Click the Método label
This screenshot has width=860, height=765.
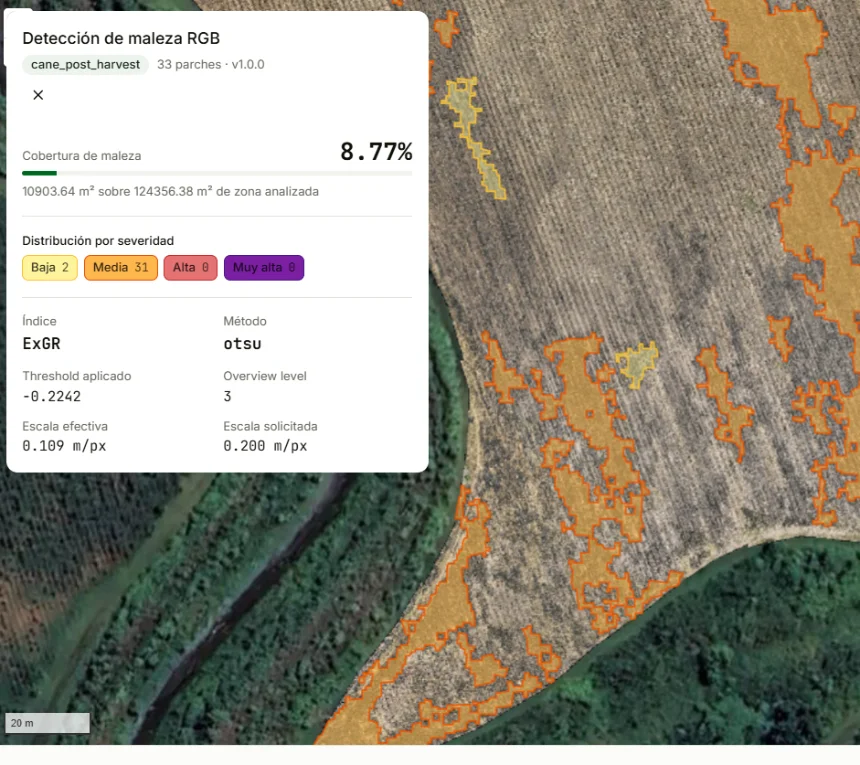[x=245, y=321]
